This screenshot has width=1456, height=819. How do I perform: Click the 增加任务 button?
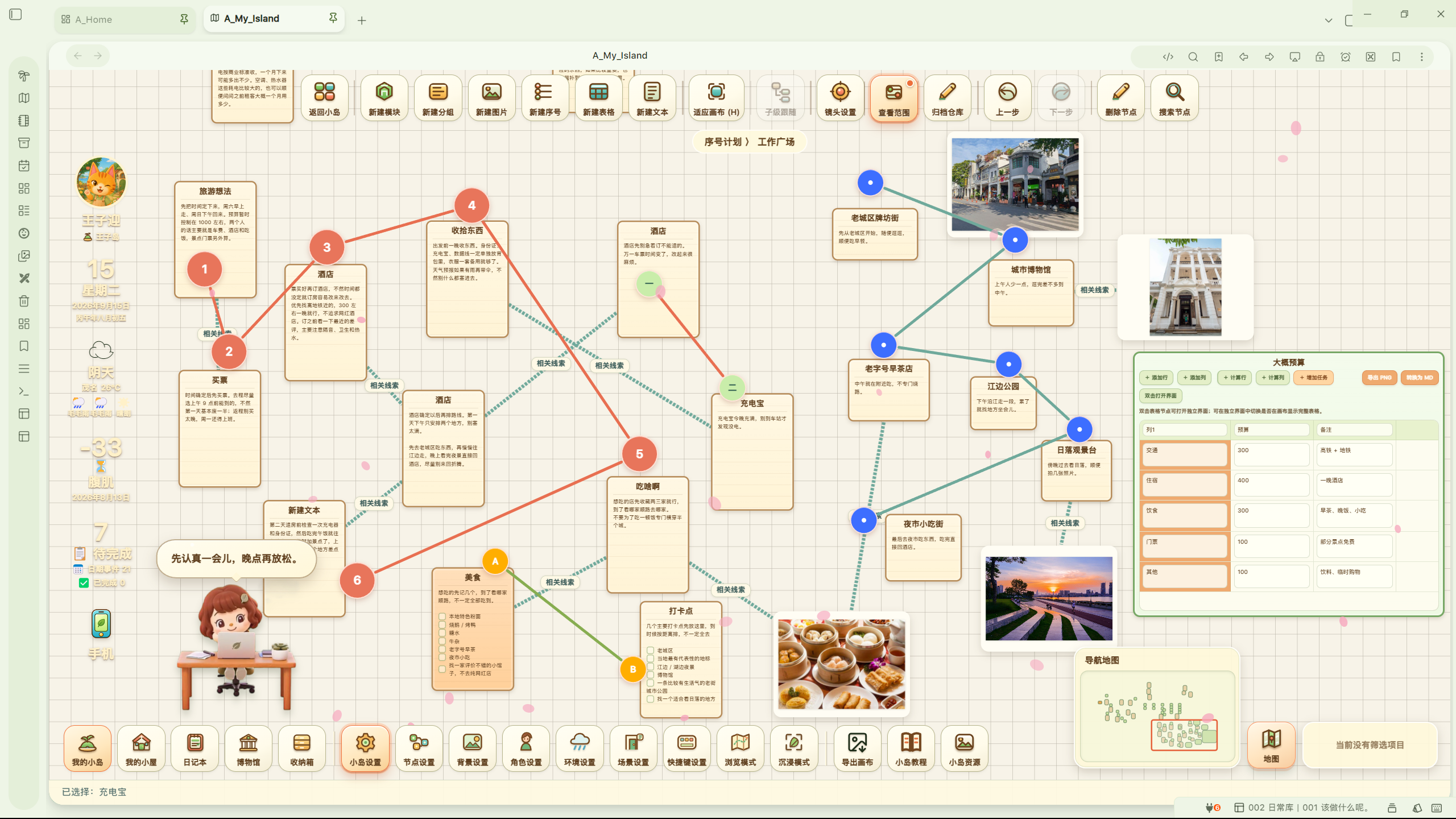[1313, 378]
